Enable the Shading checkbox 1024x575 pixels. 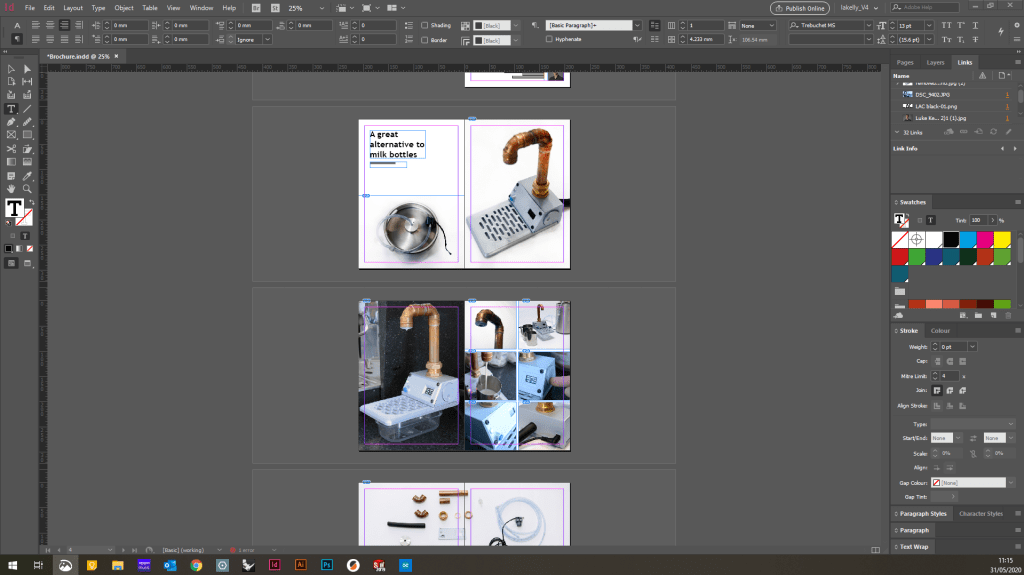coord(425,25)
